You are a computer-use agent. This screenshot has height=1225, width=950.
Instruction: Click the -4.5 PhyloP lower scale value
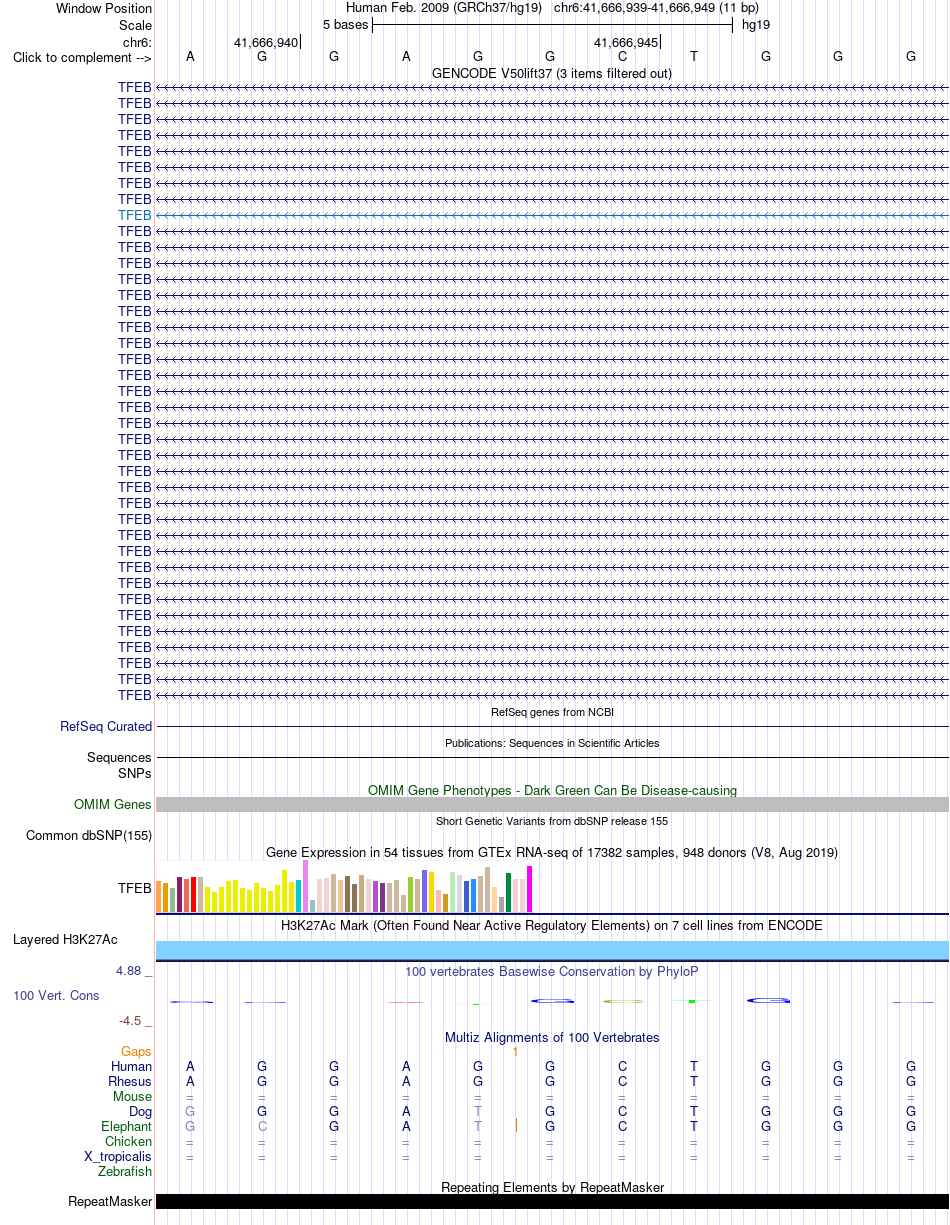click(x=135, y=1021)
